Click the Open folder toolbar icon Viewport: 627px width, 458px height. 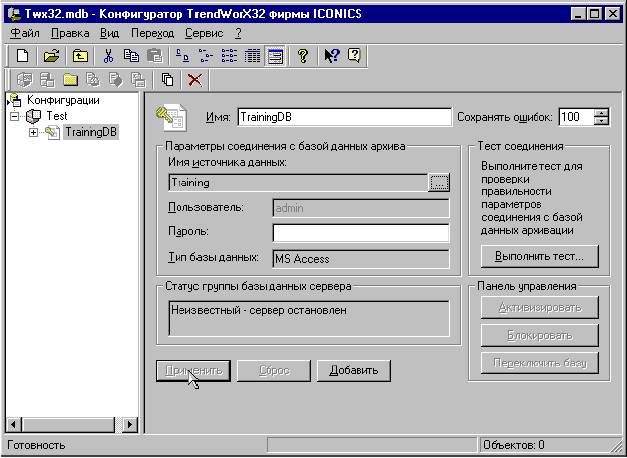pyautogui.click(x=51, y=56)
